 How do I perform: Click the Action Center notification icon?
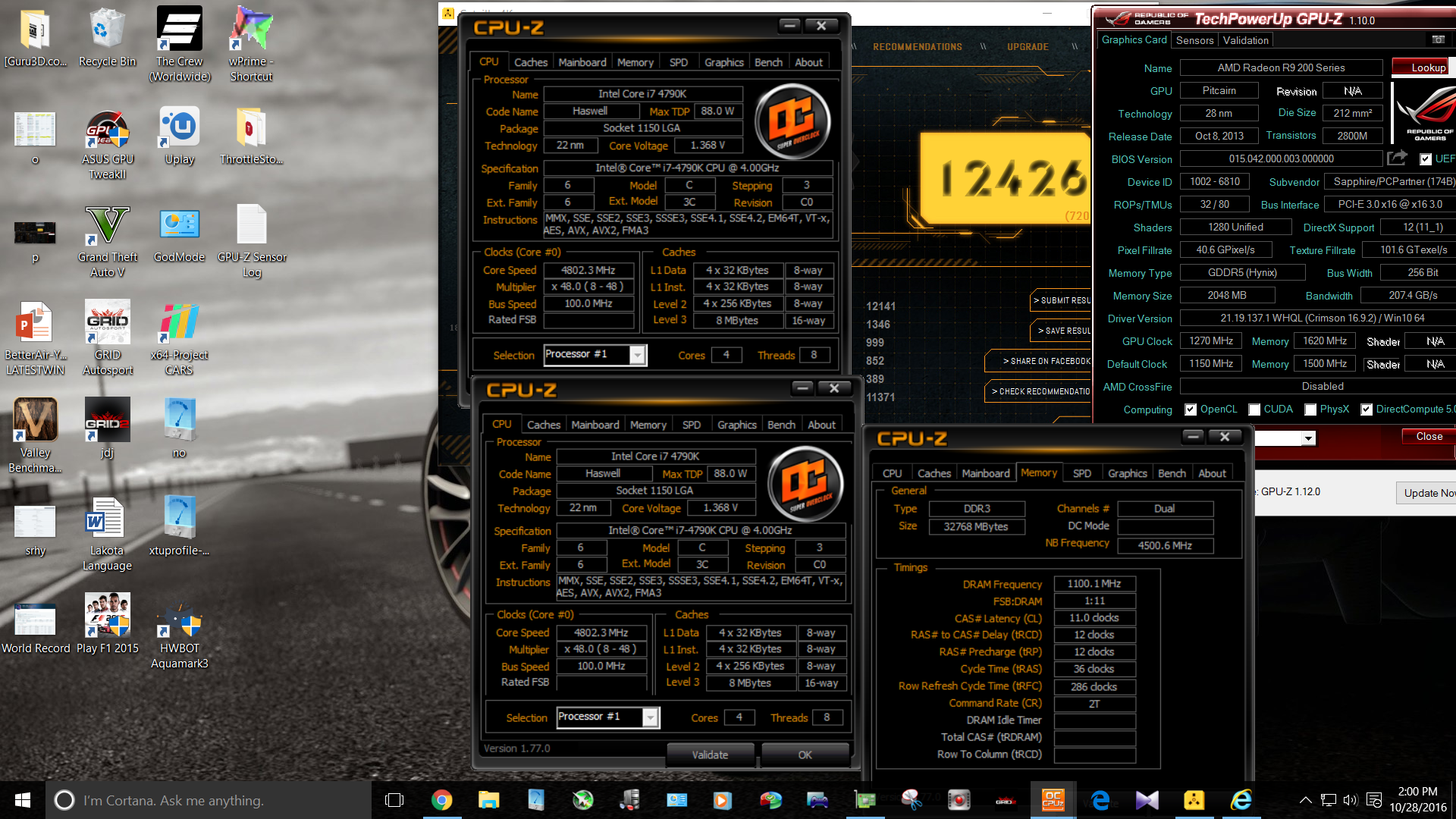1373,800
